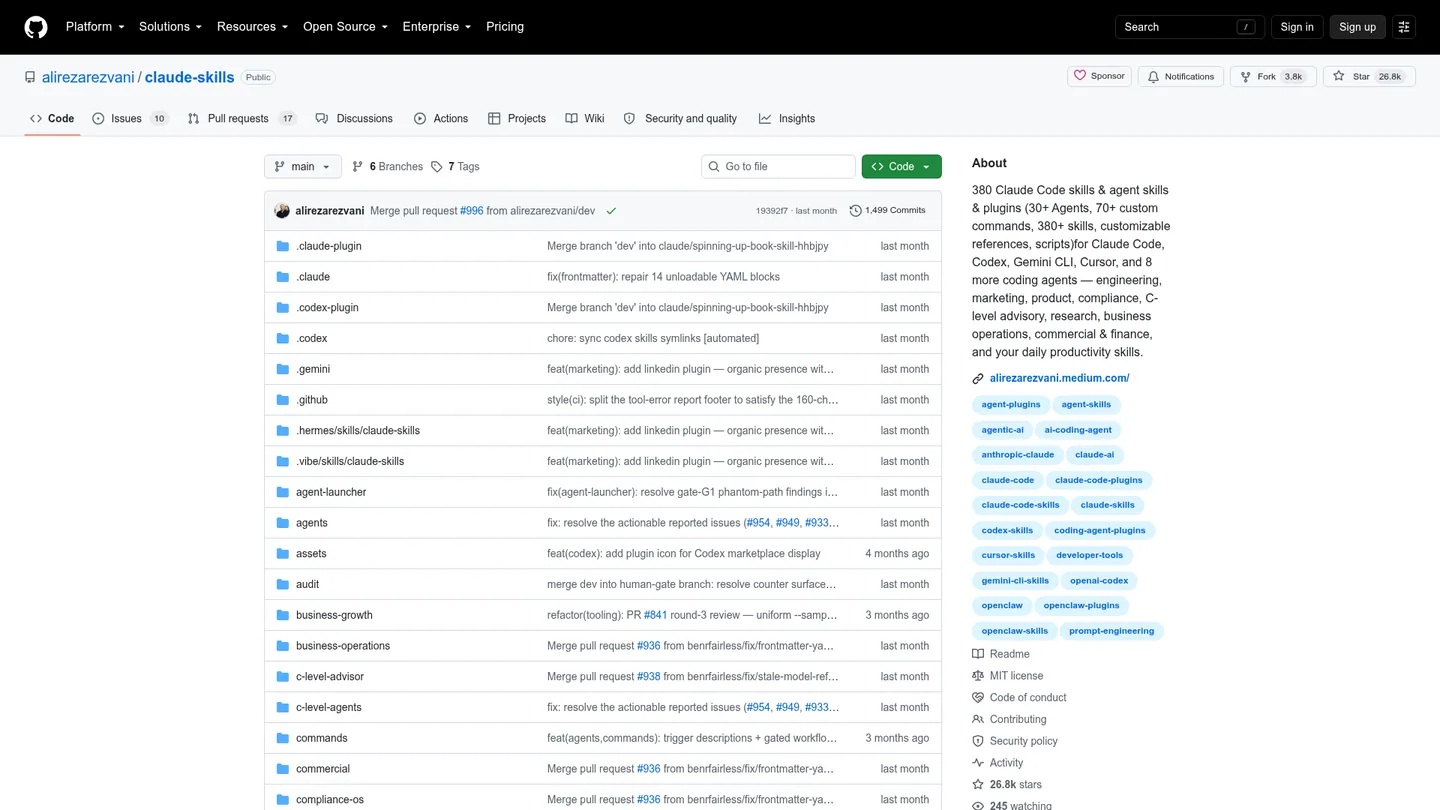Click the header Search box

click(1190, 27)
